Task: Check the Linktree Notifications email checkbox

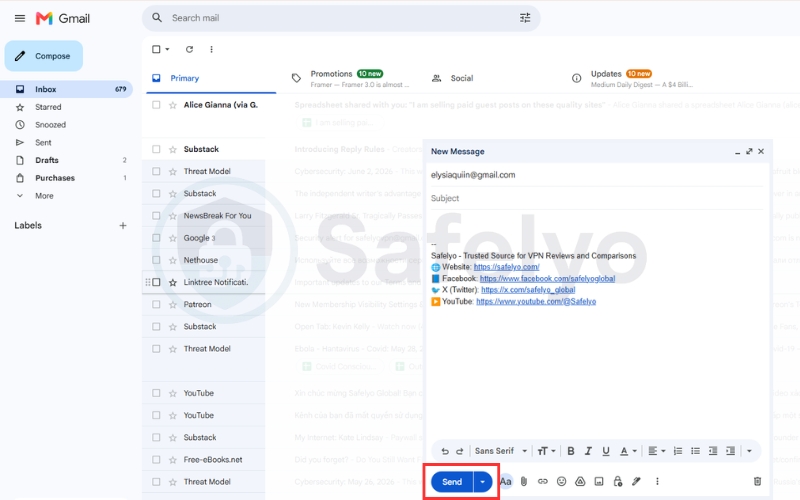Action: (x=156, y=282)
